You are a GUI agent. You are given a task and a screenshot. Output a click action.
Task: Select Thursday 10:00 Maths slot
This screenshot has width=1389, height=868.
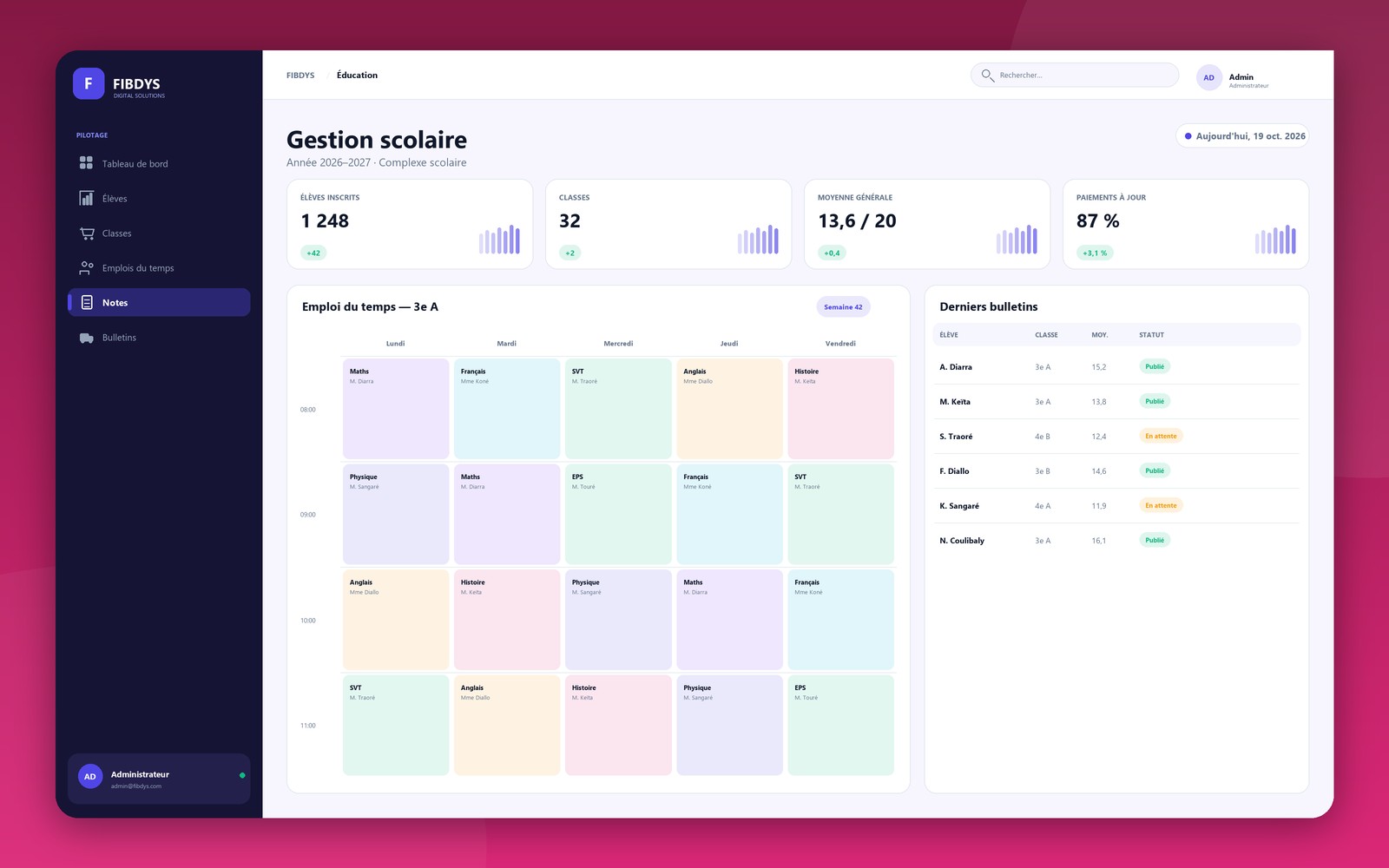729,620
